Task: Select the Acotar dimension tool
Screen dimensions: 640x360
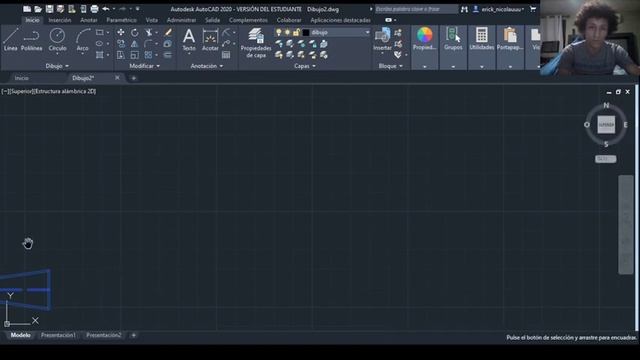Action: point(210,40)
